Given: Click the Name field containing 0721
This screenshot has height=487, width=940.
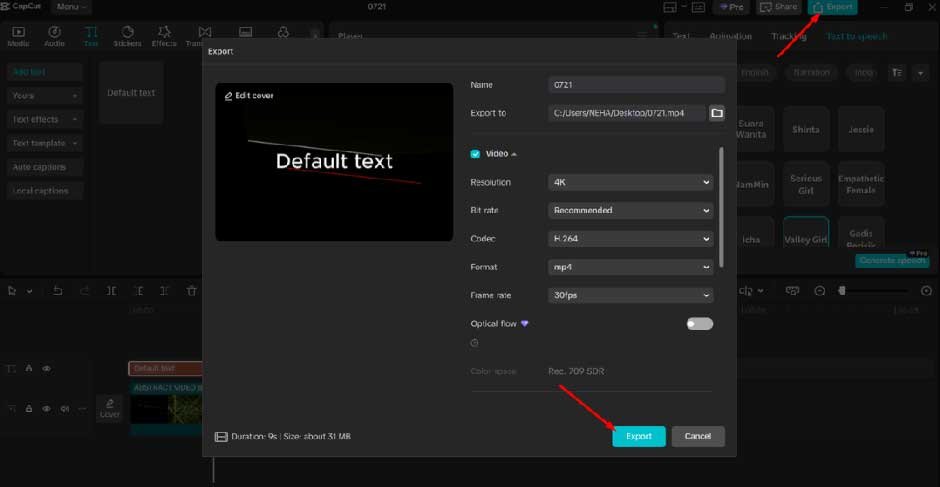Looking at the screenshot, I should [636, 85].
